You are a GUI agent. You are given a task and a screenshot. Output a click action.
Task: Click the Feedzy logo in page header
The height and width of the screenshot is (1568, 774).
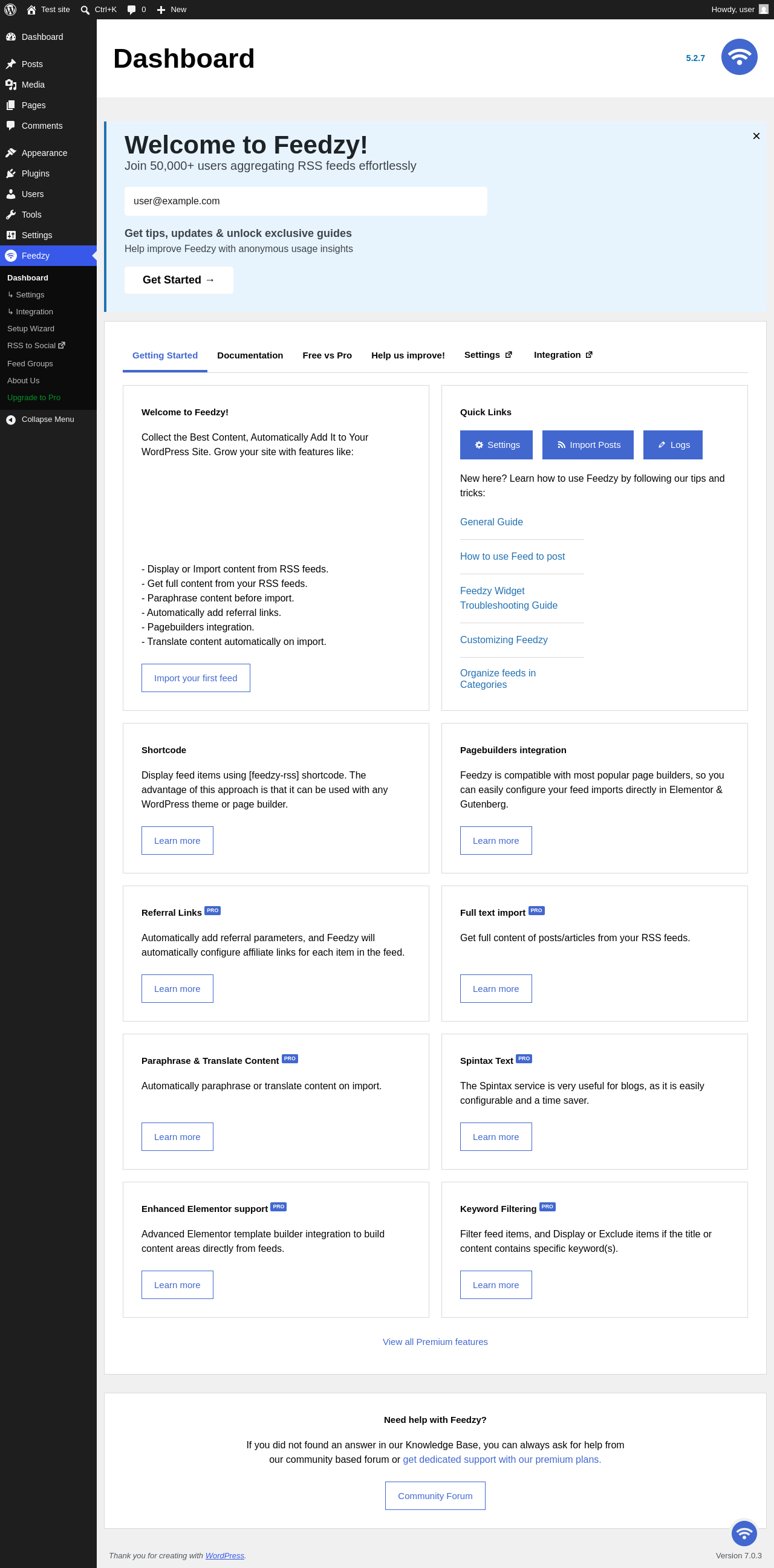click(740, 57)
